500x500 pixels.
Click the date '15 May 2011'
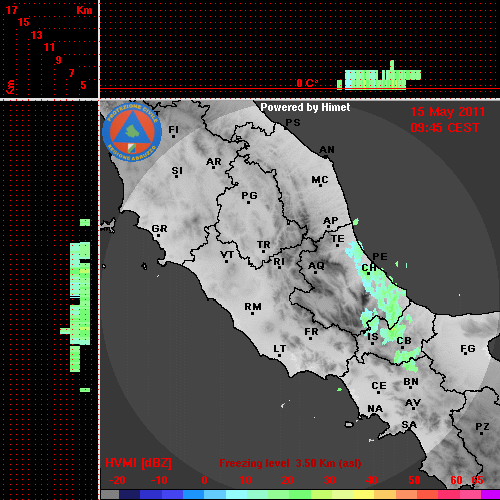pyautogui.click(x=448, y=112)
